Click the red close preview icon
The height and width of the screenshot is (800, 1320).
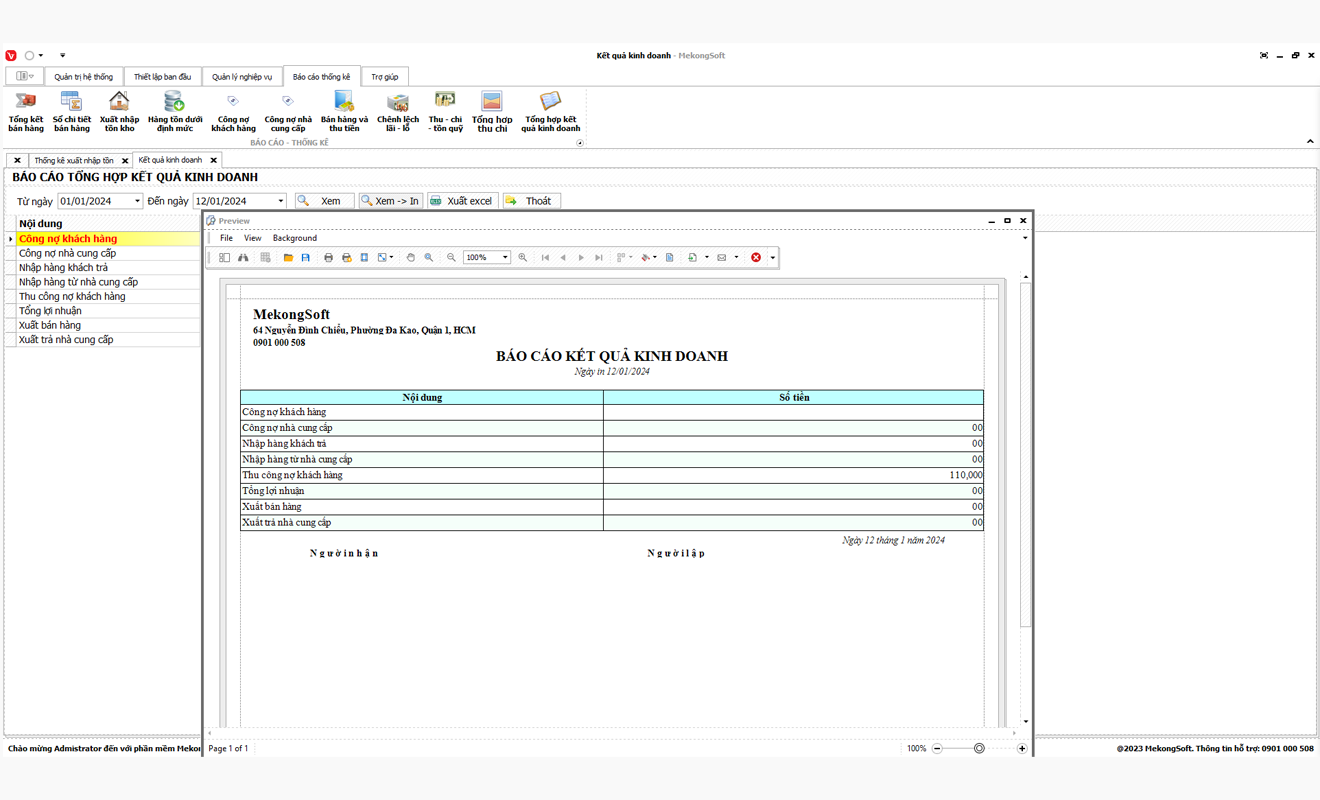[x=756, y=258]
